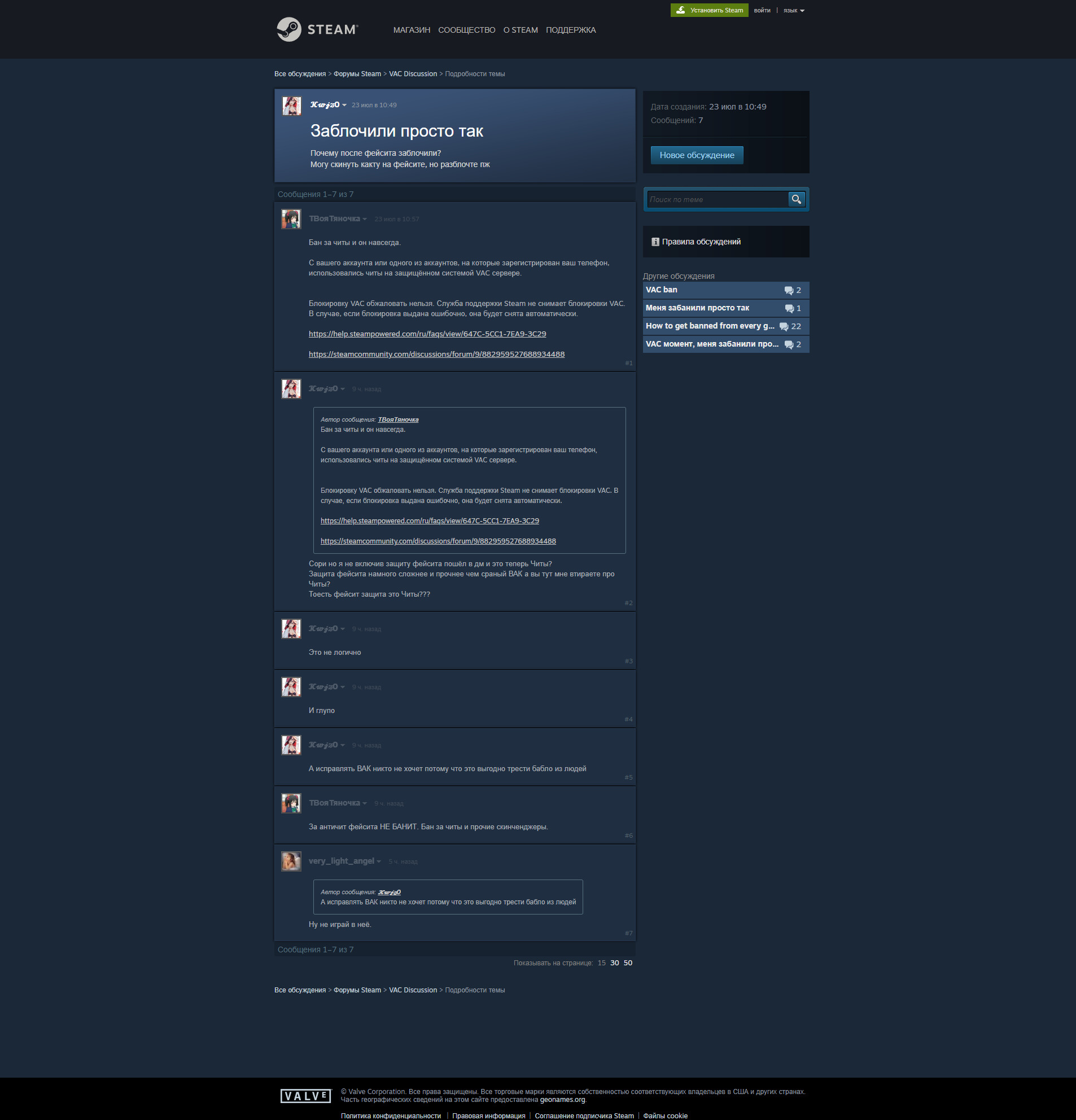This screenshot has height=1120, width=1076.
Task: Open Соглашение подписчика Steam footer link
Action: [584, 1115]
